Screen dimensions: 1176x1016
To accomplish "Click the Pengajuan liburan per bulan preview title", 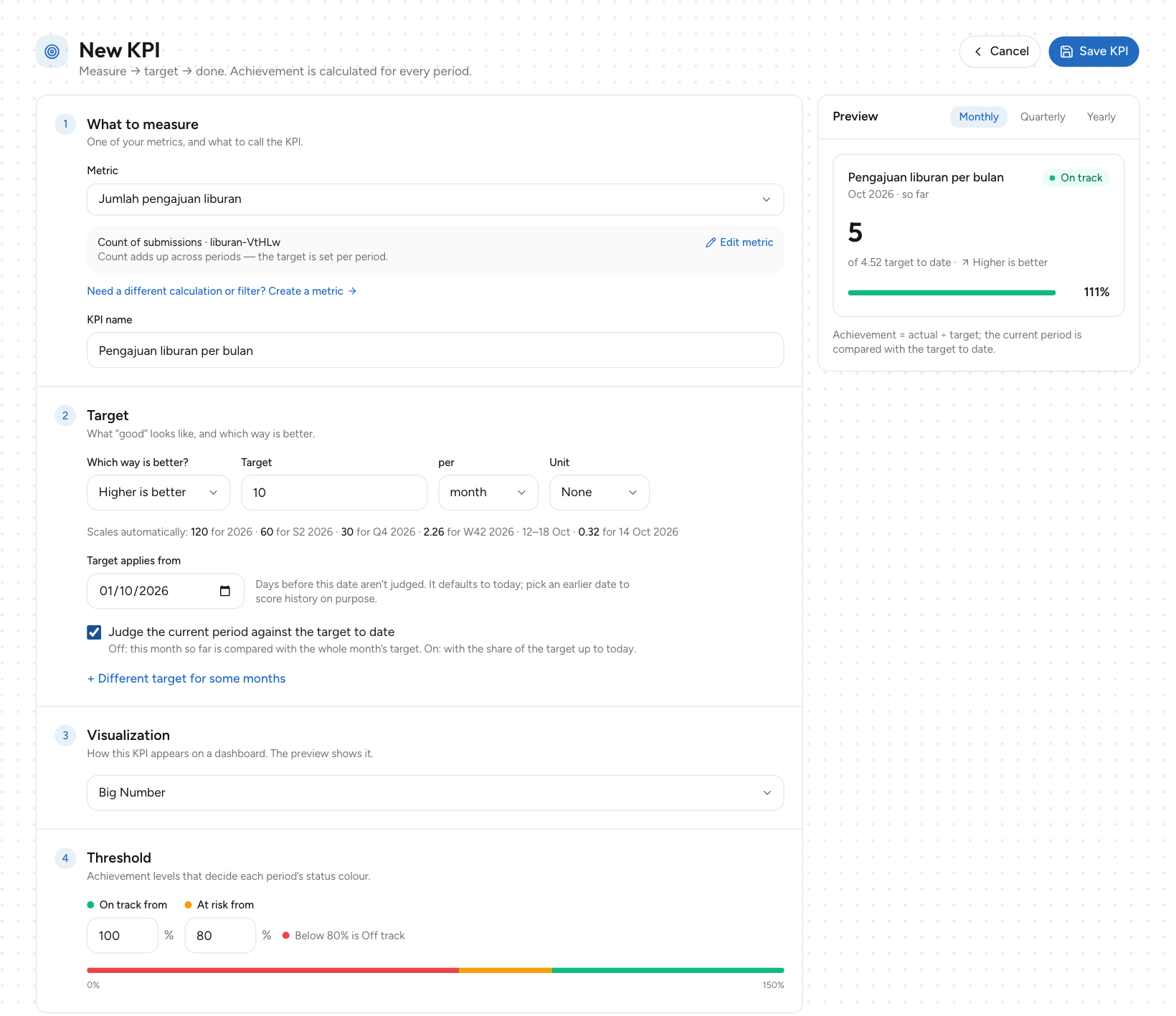I will click(926, 177).
